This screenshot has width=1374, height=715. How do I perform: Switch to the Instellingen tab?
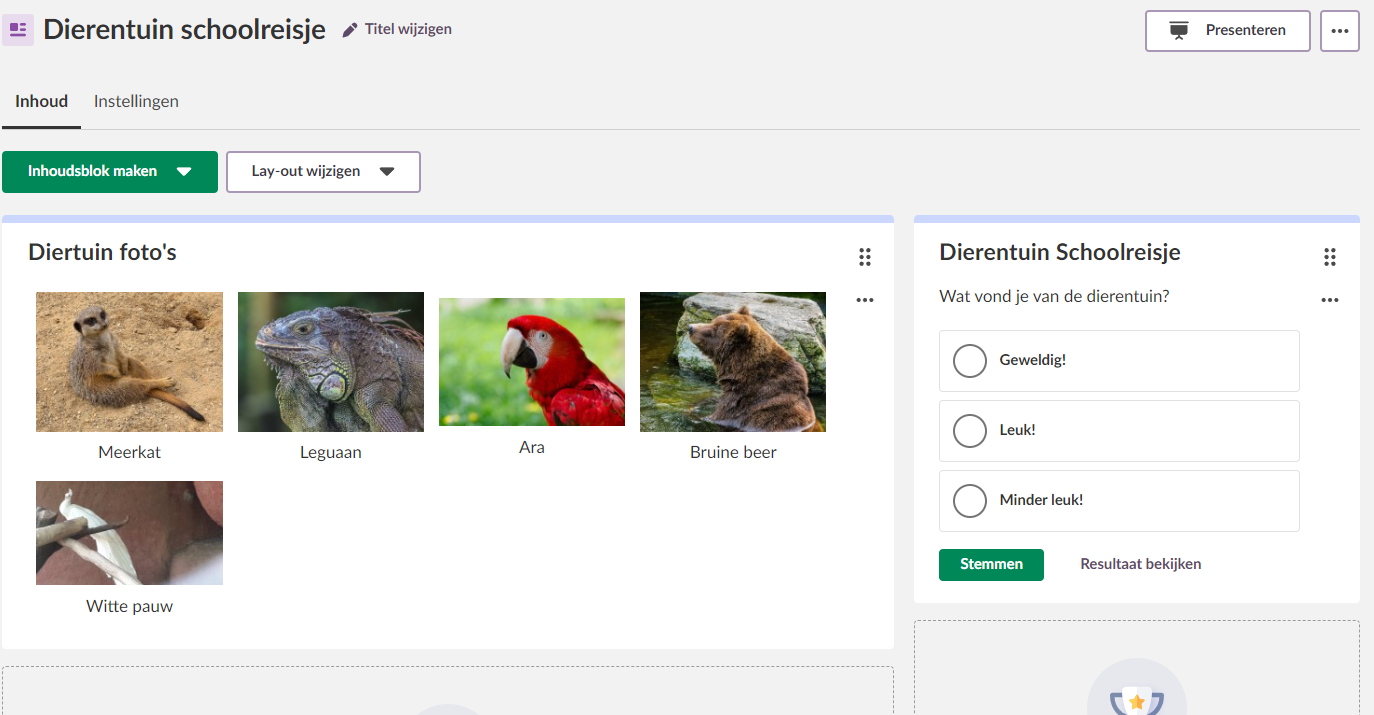136,101
